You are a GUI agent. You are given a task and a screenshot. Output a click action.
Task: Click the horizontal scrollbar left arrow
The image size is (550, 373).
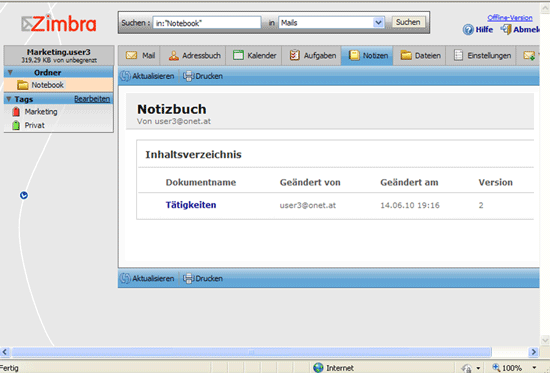[5, 352]
